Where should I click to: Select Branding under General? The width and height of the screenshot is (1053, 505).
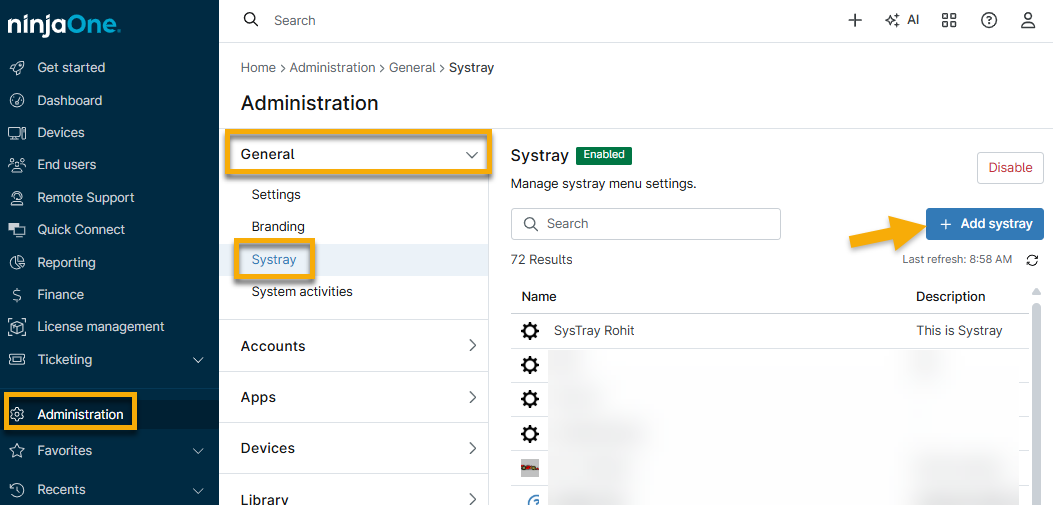pos(278,227)
